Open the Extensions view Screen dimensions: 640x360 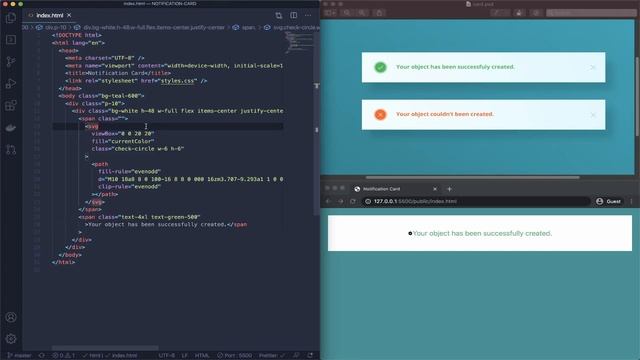[x=11, y=106]
